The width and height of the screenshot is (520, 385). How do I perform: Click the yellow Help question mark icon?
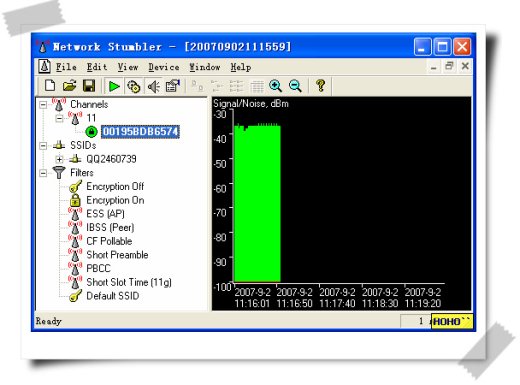point(321,86)
